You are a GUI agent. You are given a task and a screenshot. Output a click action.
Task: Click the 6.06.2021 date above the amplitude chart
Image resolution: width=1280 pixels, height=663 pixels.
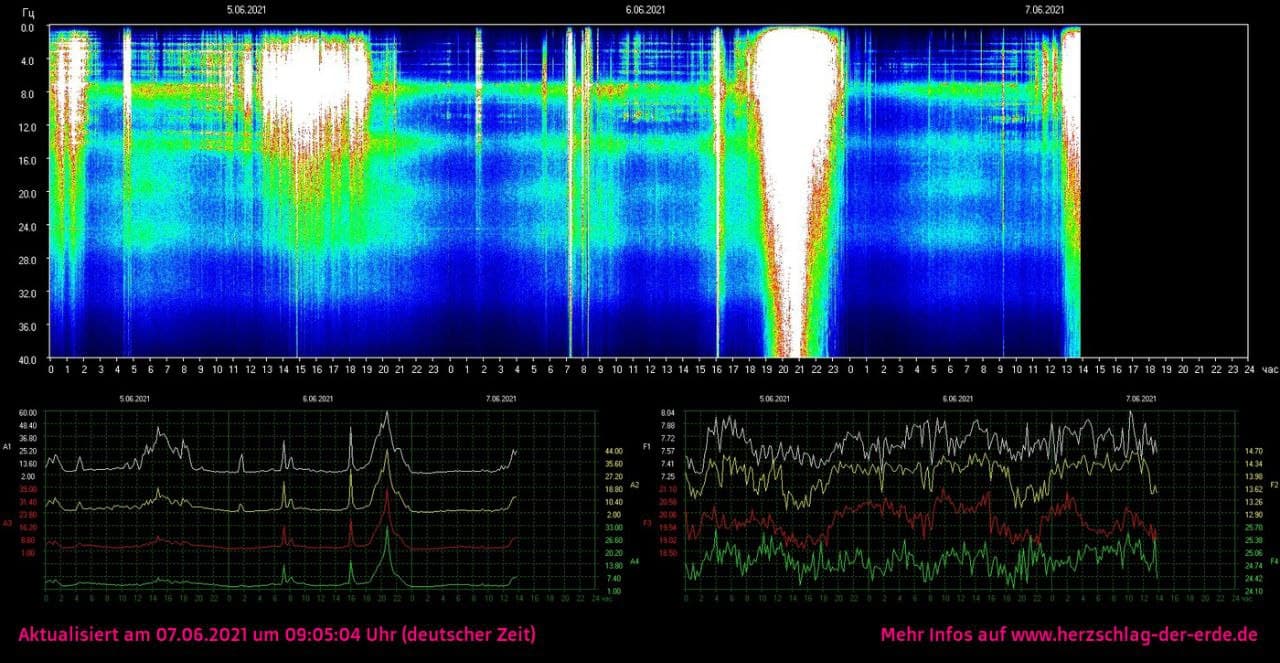tap(318, 398)
